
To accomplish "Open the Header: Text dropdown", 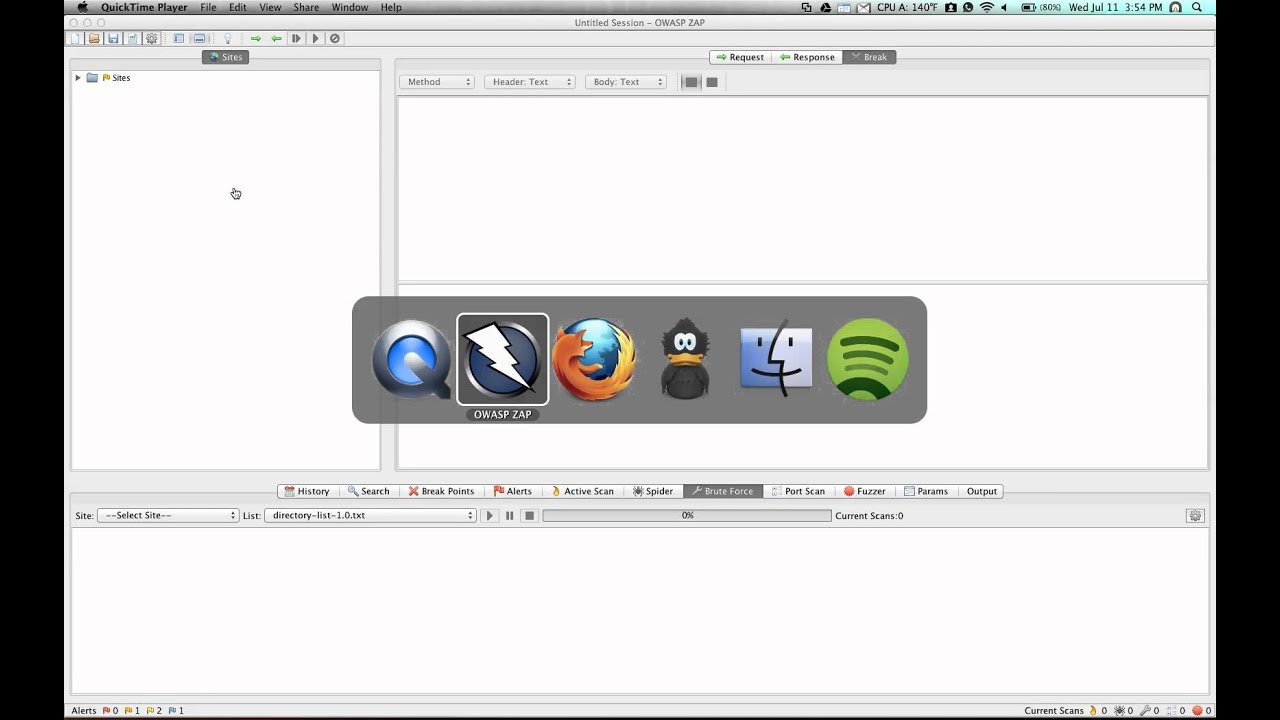I will click(530, 82).
